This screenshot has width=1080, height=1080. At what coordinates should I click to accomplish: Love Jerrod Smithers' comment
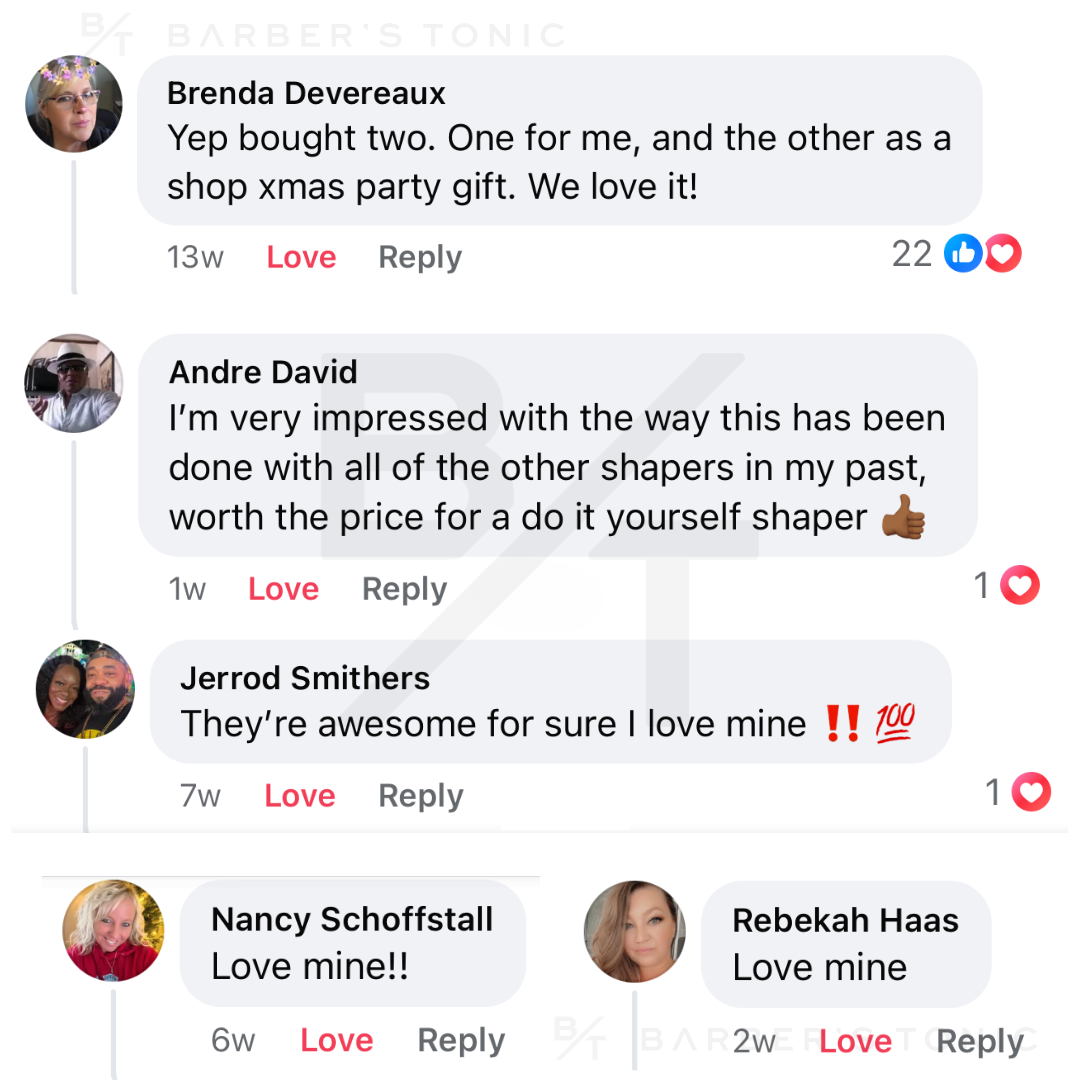pos(300,796)
